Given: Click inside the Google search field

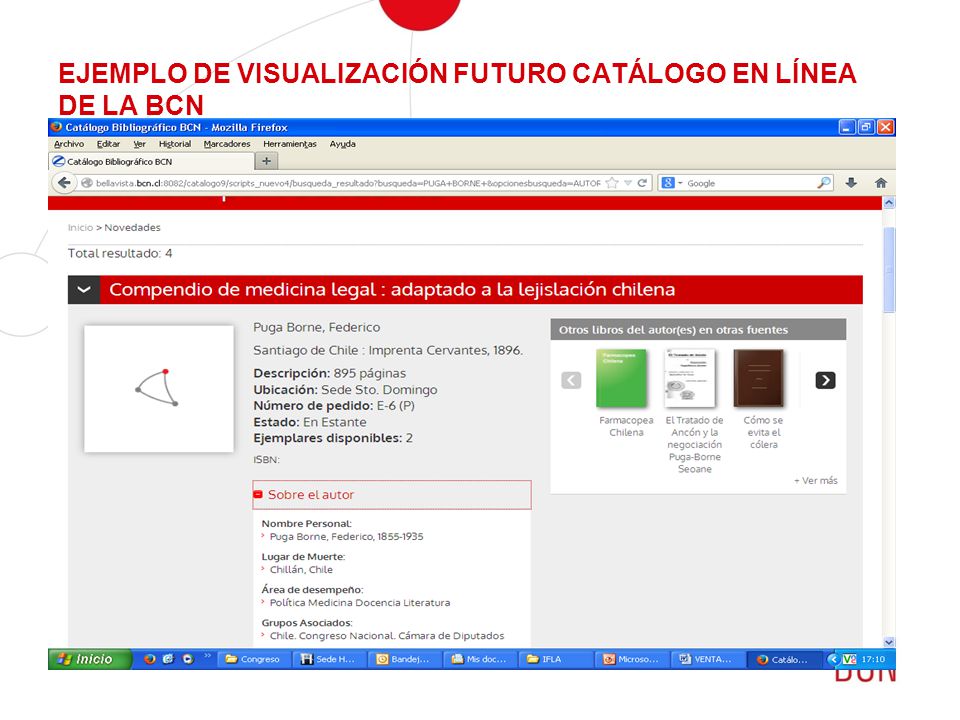Looking at the screenshot, I should tap(750, 183).
